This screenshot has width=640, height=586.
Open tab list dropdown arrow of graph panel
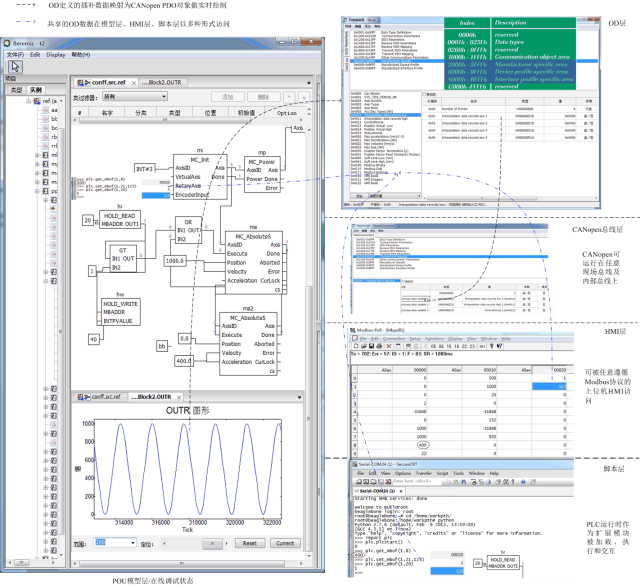tap(298, 397)
